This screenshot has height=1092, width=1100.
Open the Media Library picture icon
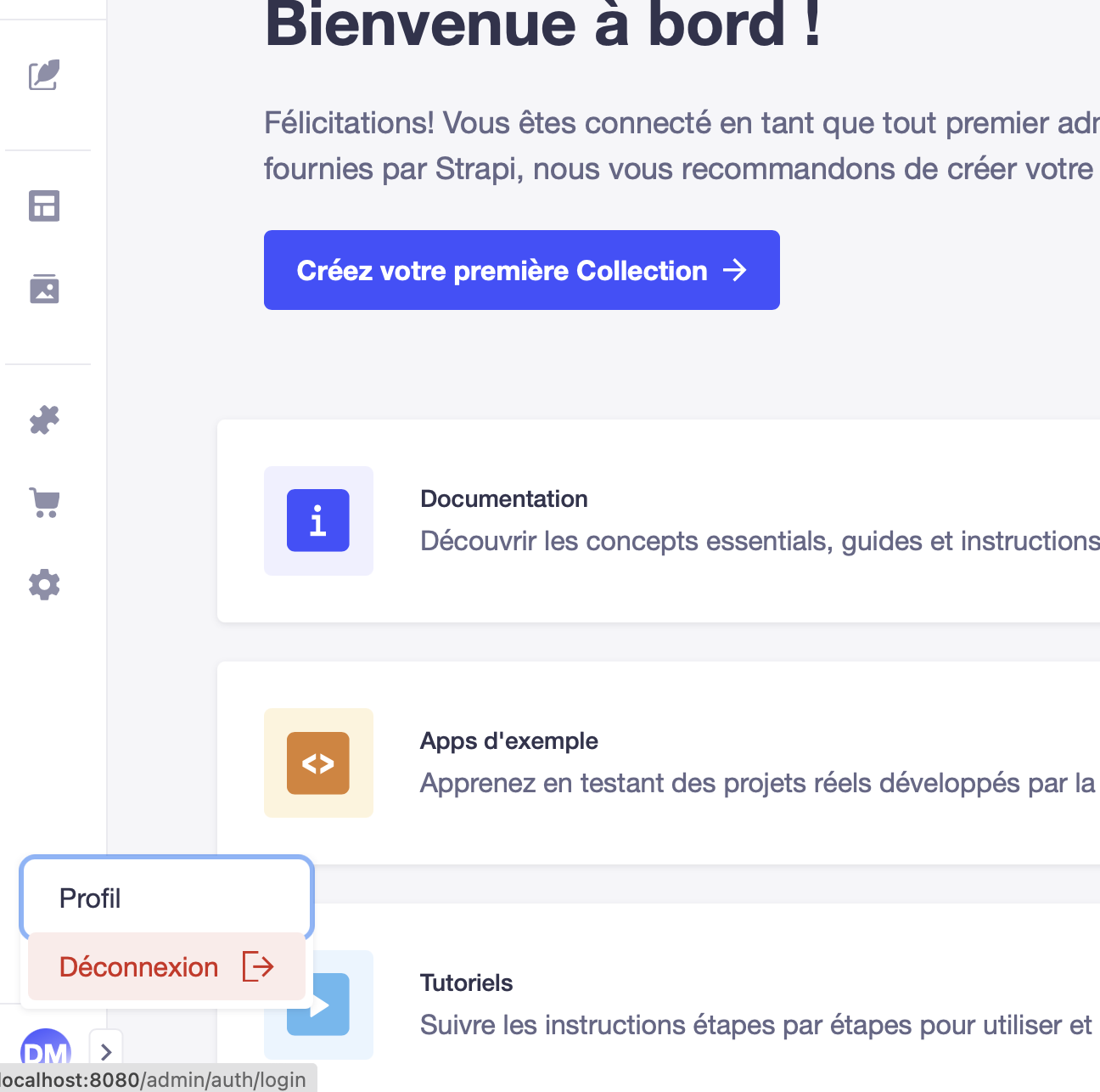[x=44, y=289]
